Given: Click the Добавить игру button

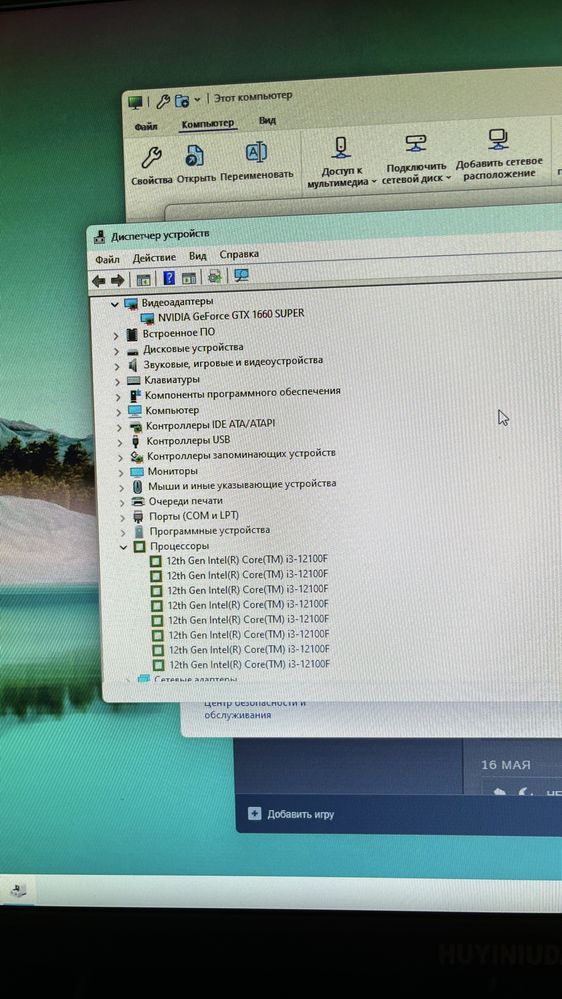Looking at the screenshot, I should [x=300, y=814].
